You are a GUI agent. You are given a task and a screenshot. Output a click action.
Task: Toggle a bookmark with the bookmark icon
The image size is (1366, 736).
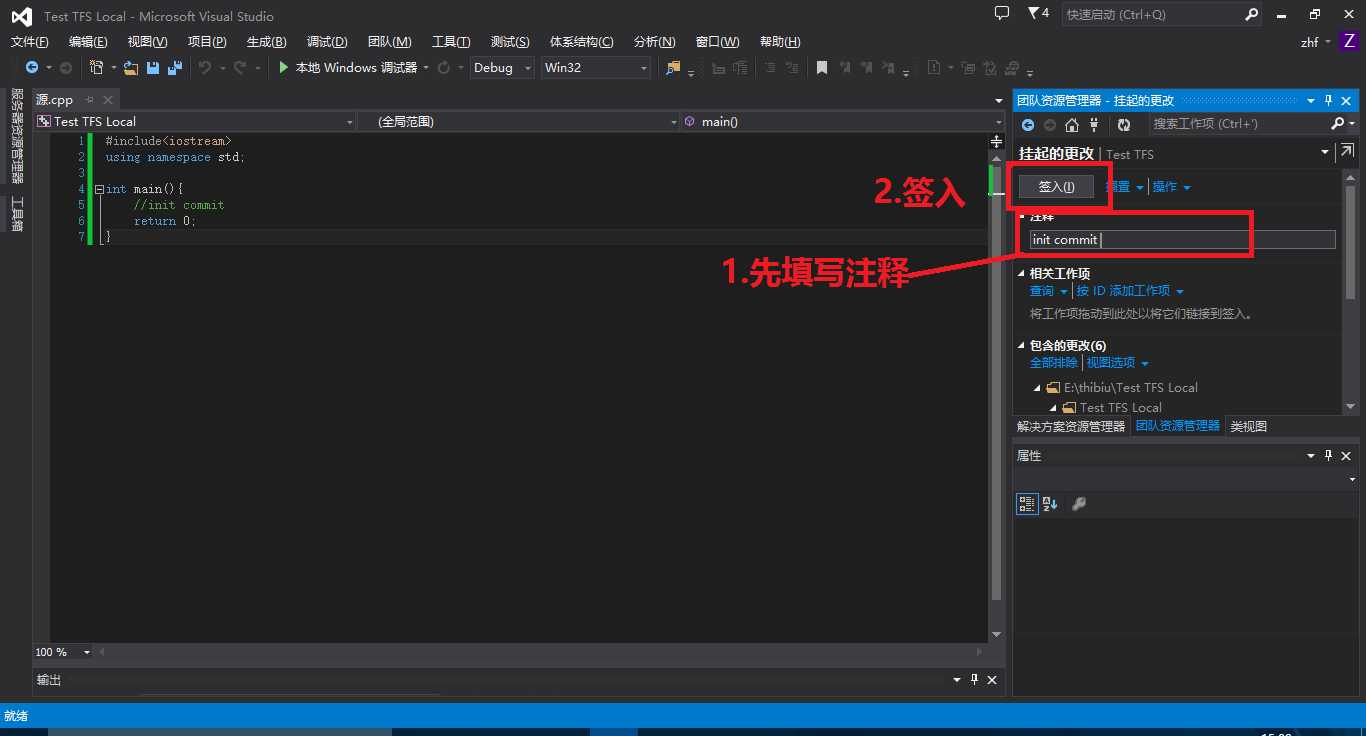[822, 68]
